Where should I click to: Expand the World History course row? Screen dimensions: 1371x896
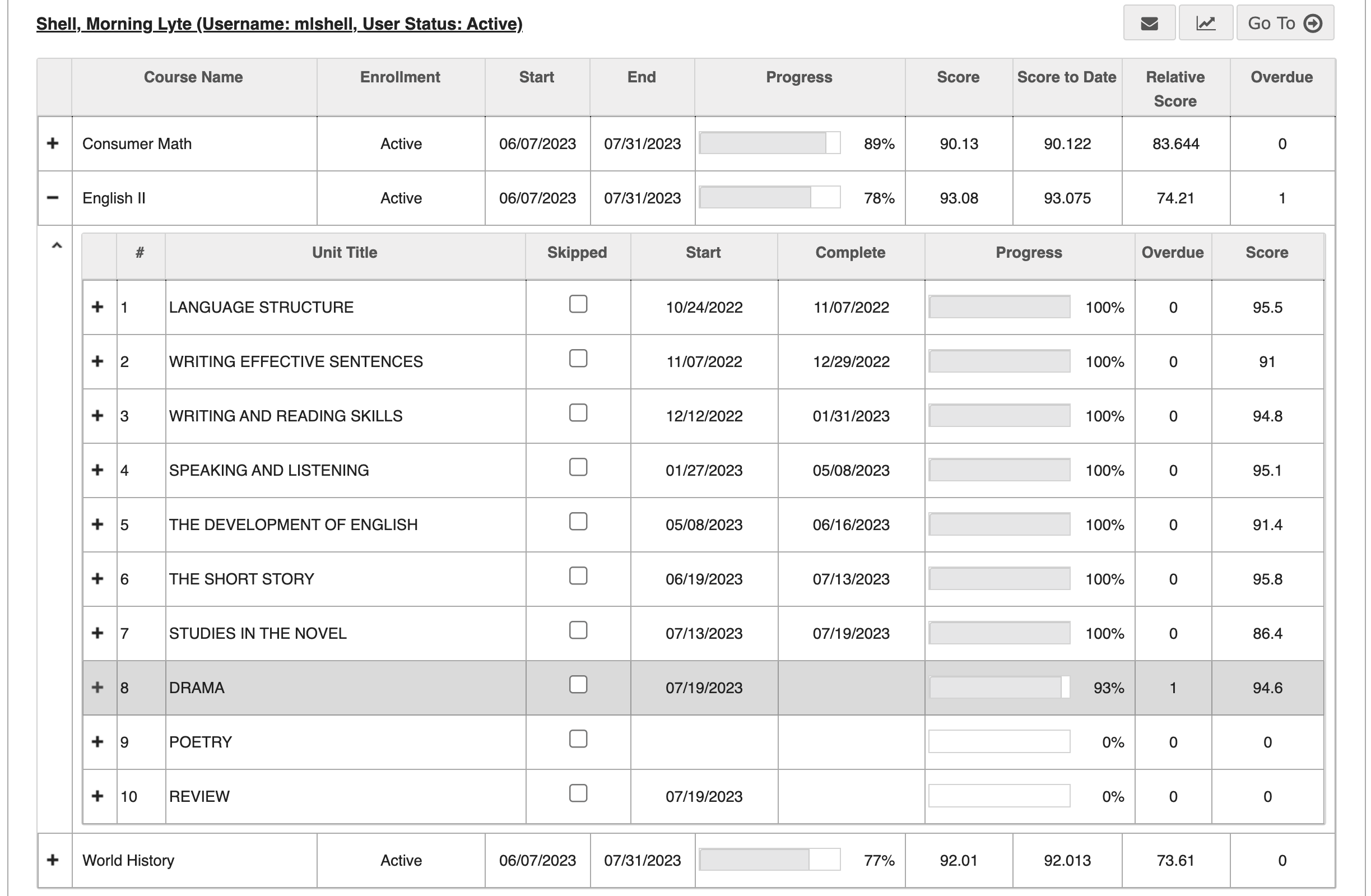pos(53,860)
